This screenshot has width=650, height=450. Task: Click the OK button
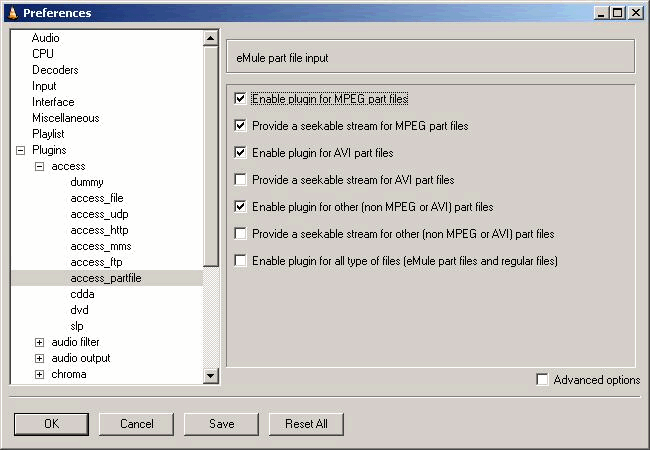click(x=51, y=424)
